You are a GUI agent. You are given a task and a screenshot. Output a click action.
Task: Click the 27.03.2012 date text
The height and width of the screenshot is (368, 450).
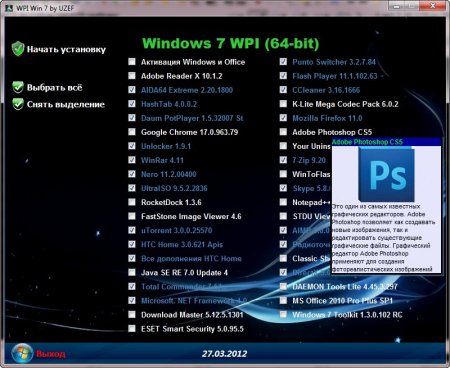[224, 354]
